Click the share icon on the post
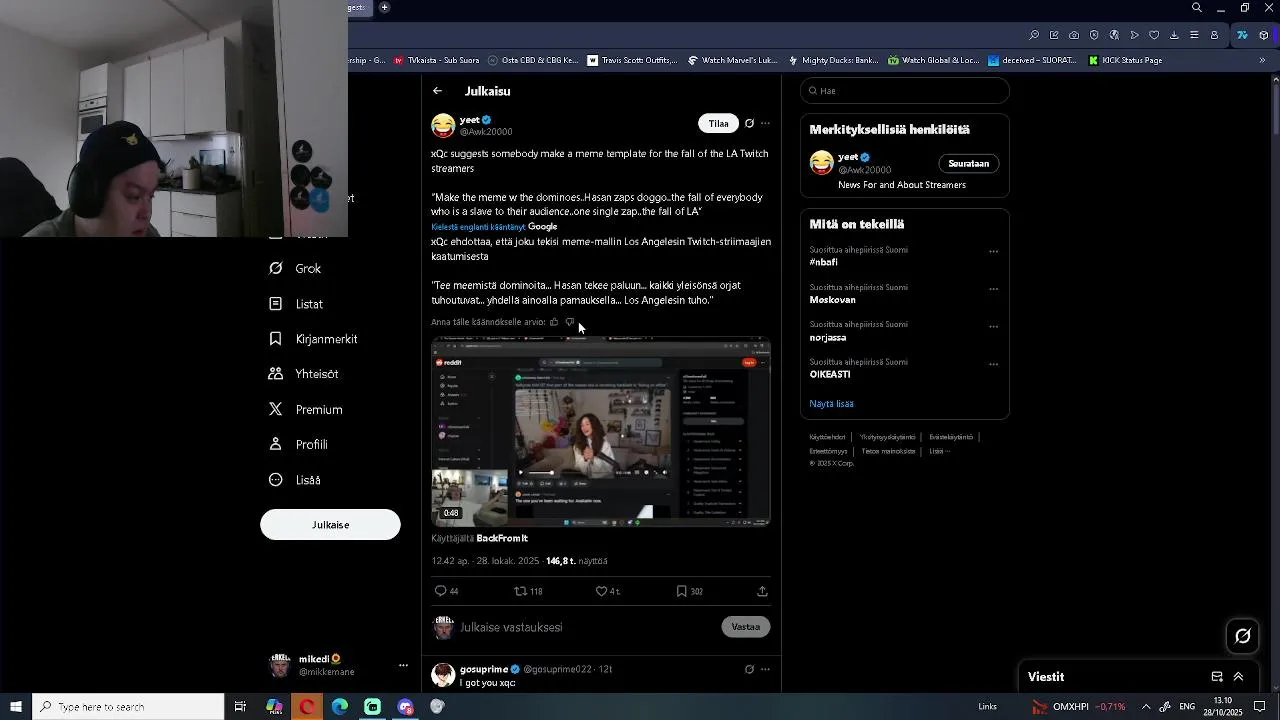The image size is (1280, 720). click(762, 591)
